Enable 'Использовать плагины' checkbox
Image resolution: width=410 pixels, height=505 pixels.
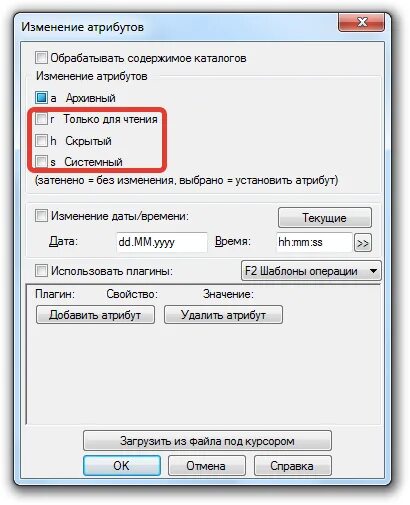coord(41,271)
